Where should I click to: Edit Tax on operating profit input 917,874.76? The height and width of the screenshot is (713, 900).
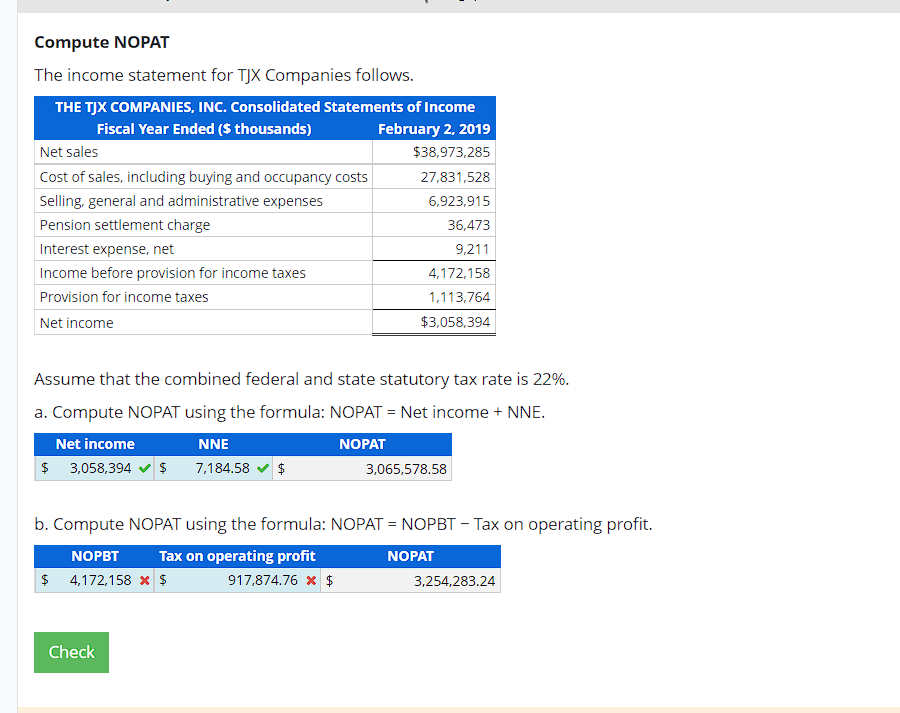click(237, 580)
